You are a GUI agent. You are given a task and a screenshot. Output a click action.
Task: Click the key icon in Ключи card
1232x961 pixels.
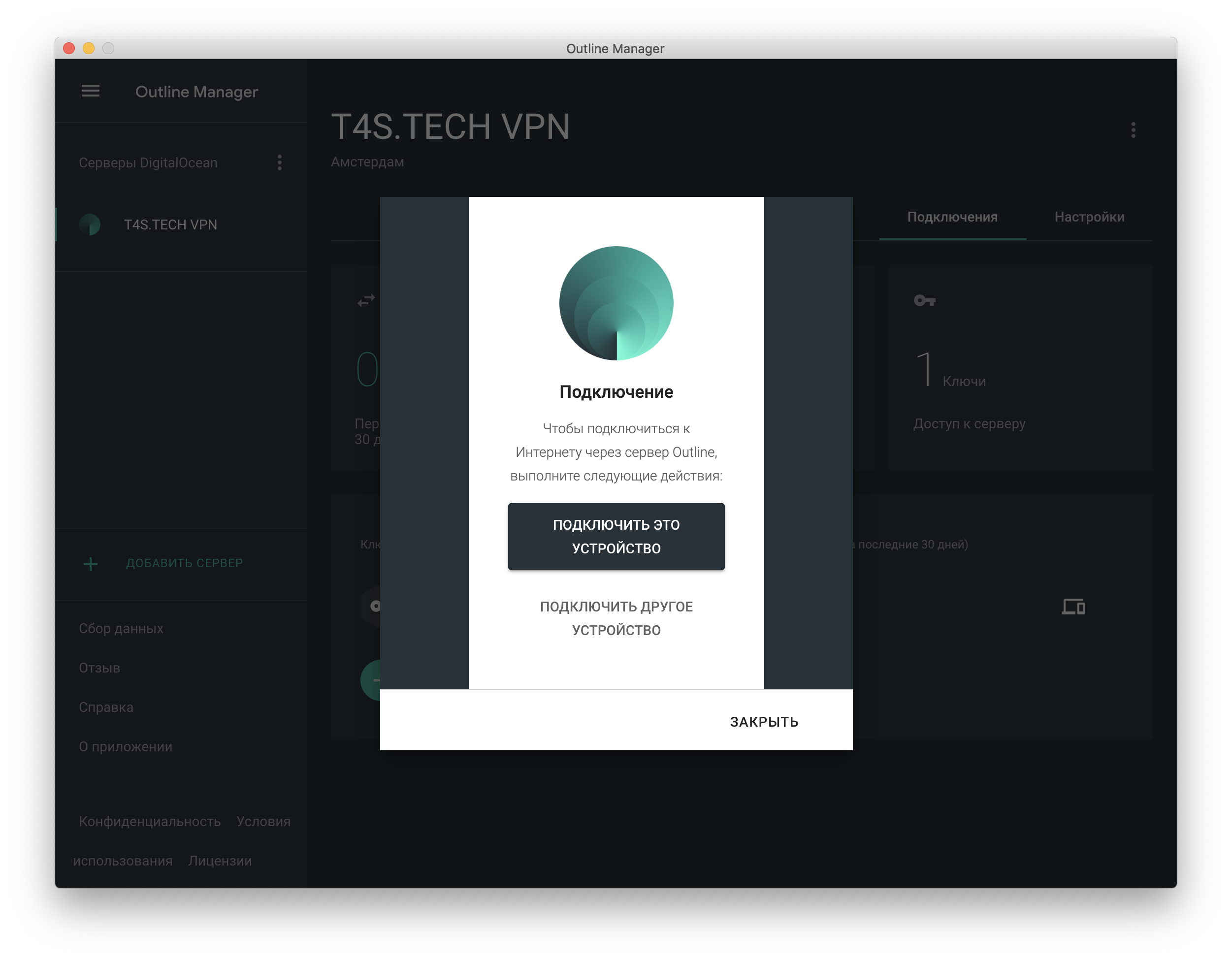point(924,301)
